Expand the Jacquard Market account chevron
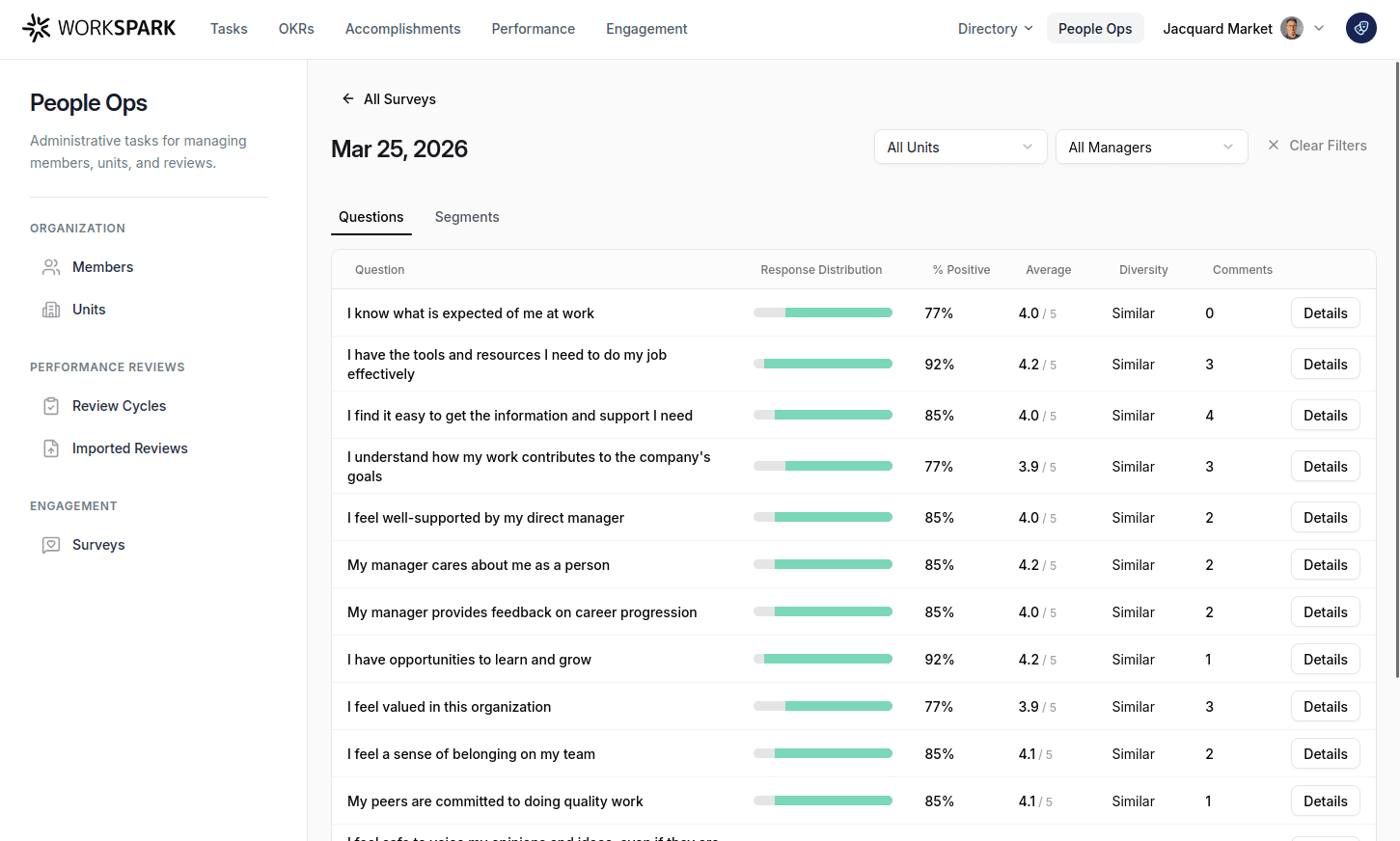 (1318, 29)
